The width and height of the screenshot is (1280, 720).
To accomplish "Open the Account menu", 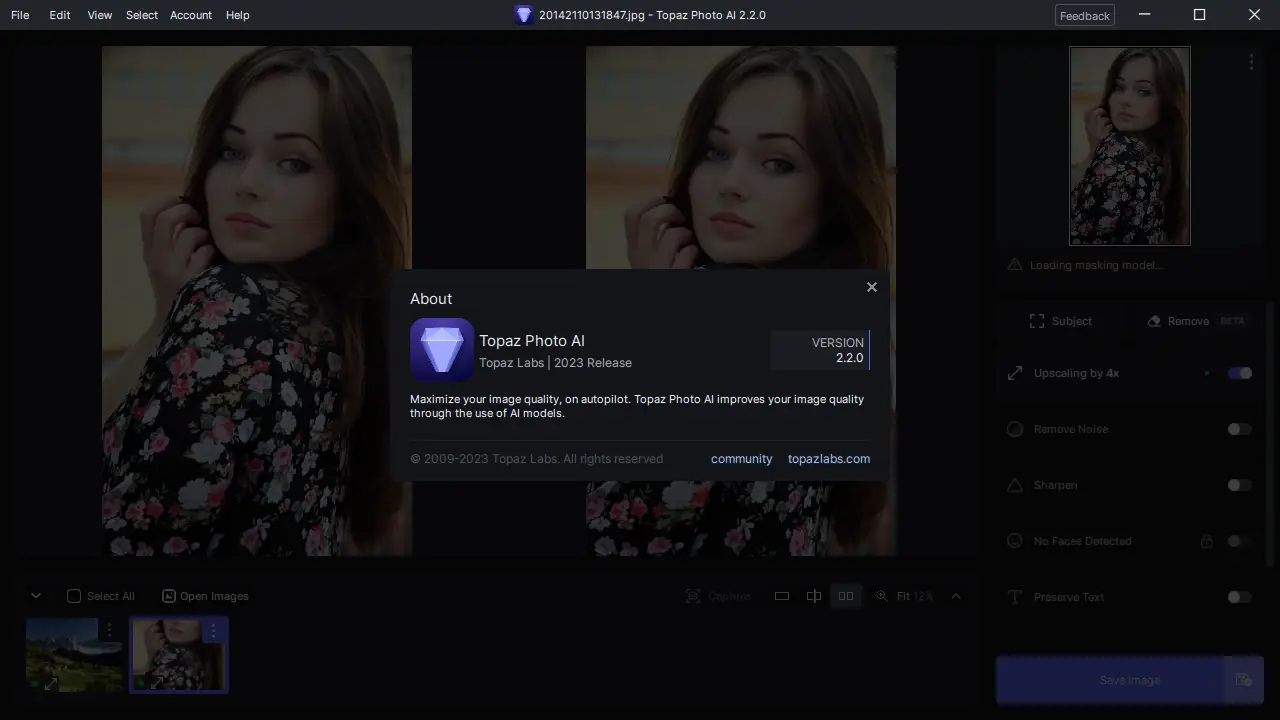I will pyautogui.click(x=191, y=15).
